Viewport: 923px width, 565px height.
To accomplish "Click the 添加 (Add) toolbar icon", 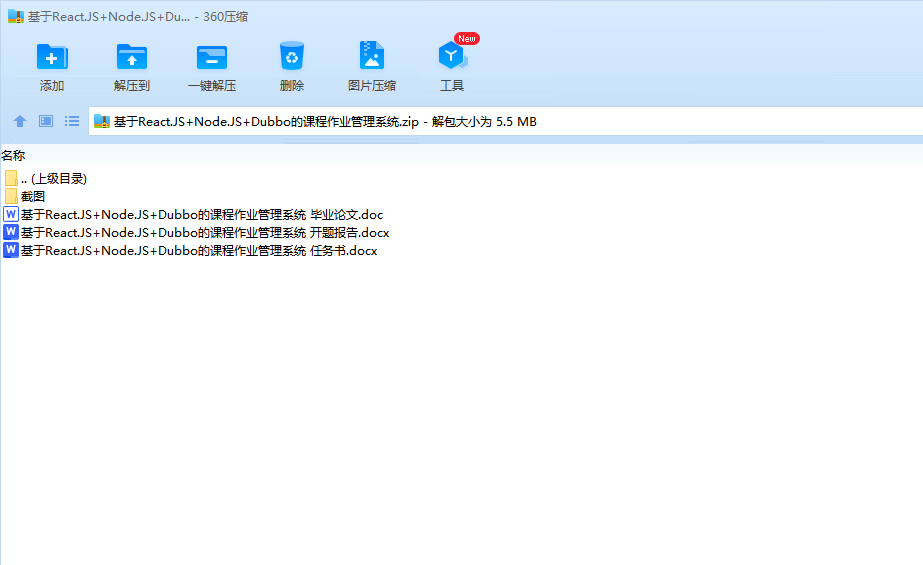I will [52, 57].
